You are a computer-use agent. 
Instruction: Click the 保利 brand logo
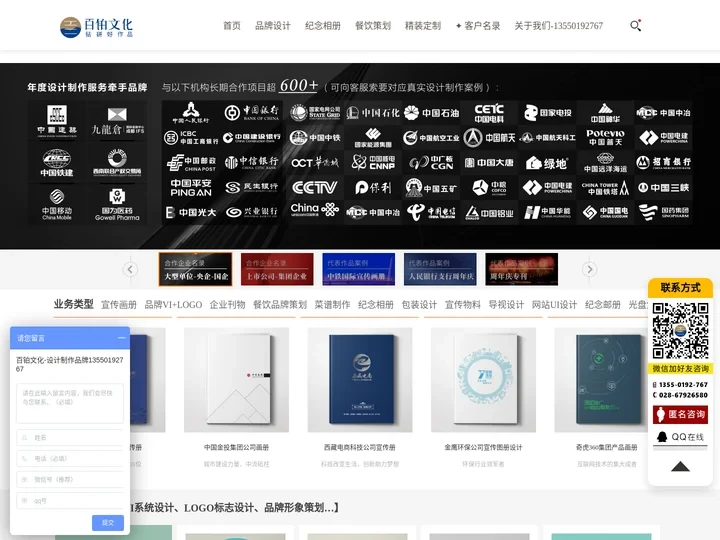(x=373, y=187)
